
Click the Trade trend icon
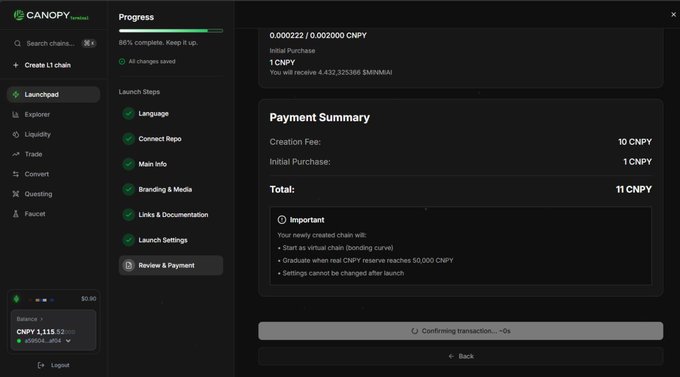tap(16, 154)
